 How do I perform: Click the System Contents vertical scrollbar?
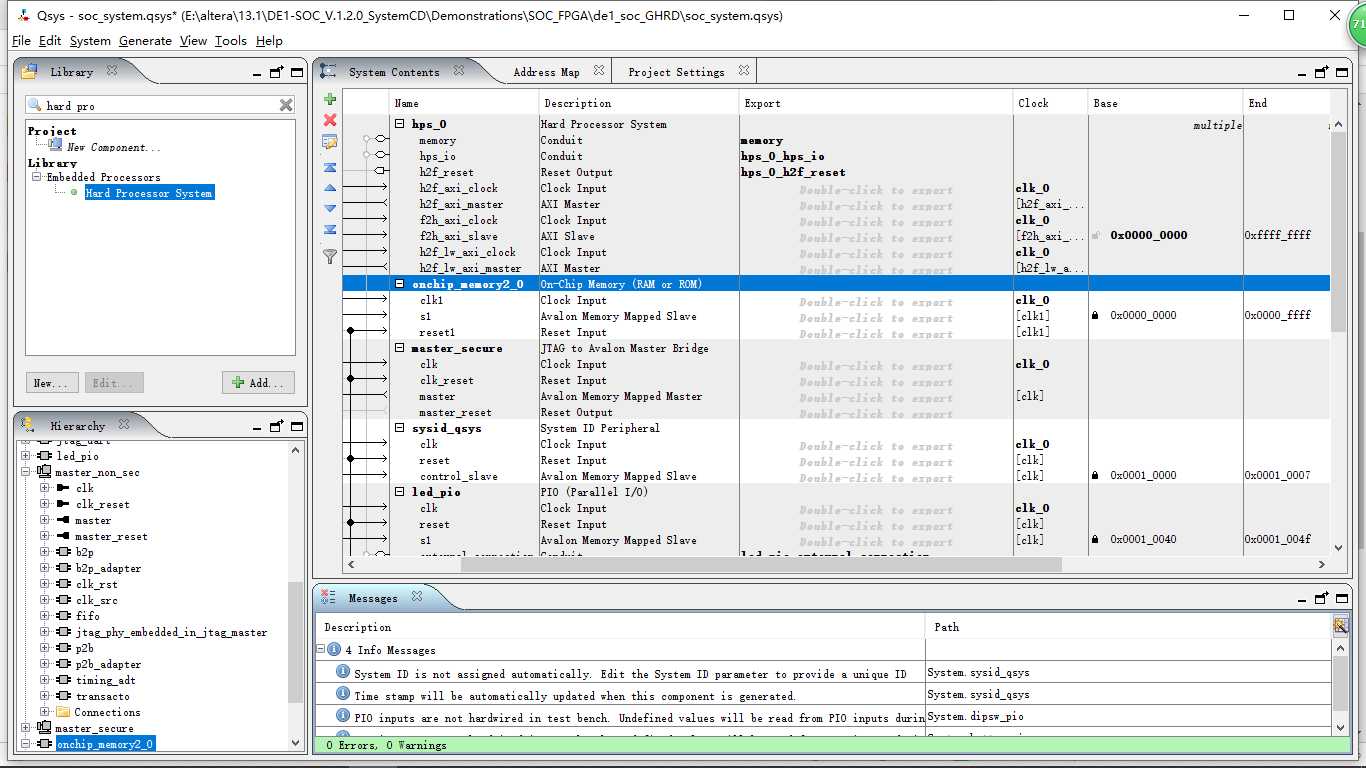[1340, 230]
